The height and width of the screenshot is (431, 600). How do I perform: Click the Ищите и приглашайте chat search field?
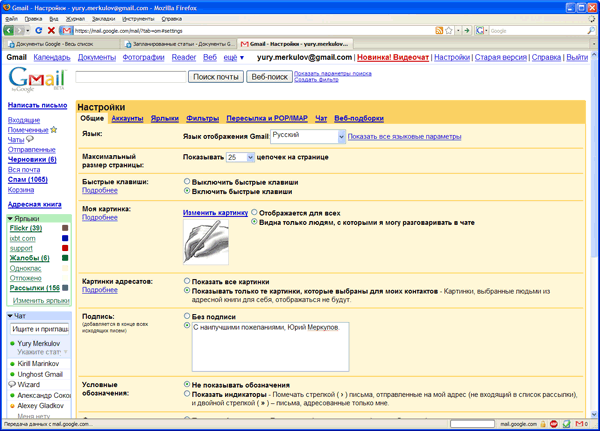(x=40, y=329)
